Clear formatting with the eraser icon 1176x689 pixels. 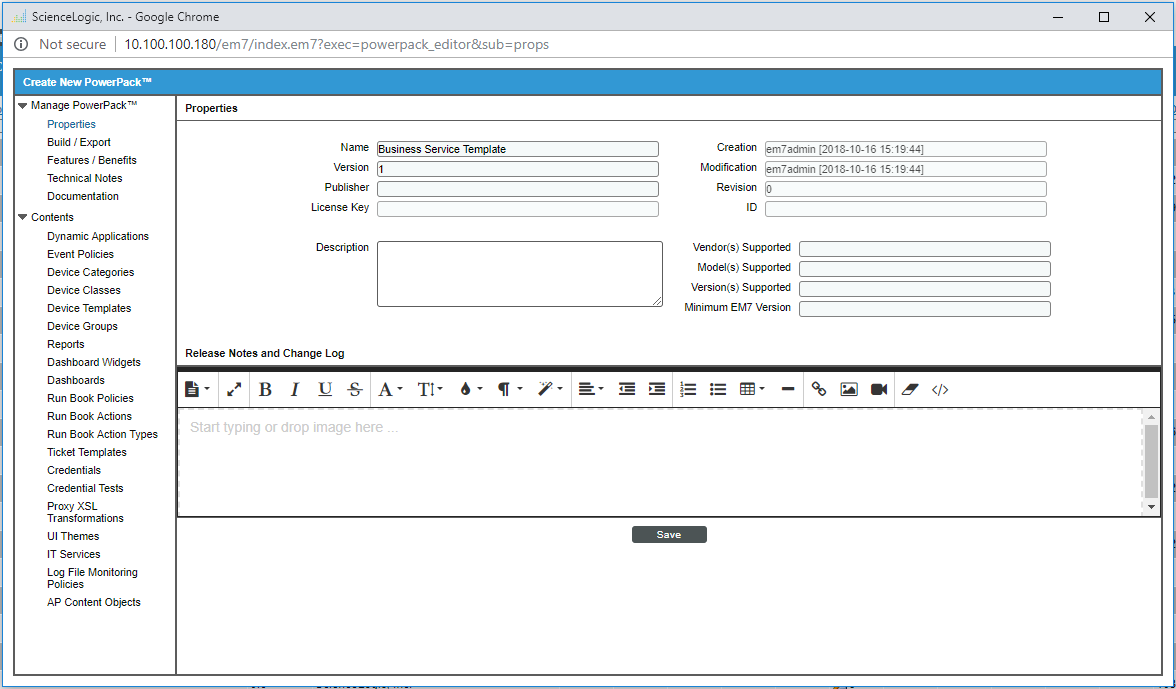click(909, 390)
